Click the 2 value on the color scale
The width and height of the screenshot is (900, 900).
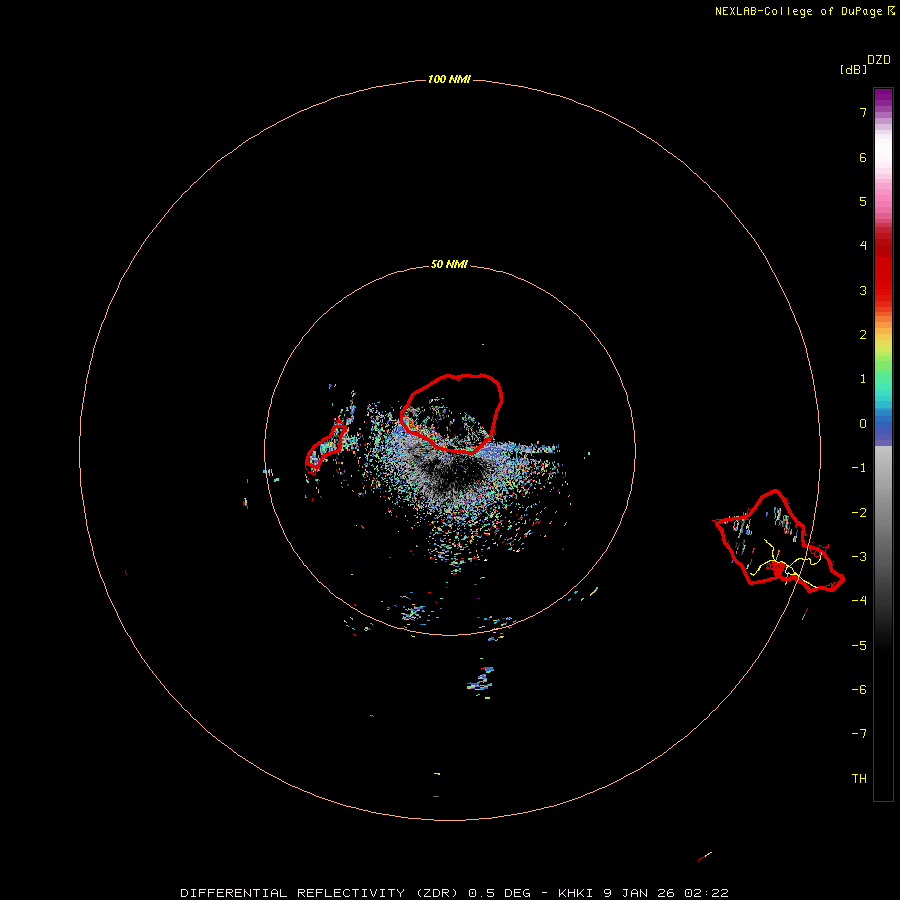point(863,335)
